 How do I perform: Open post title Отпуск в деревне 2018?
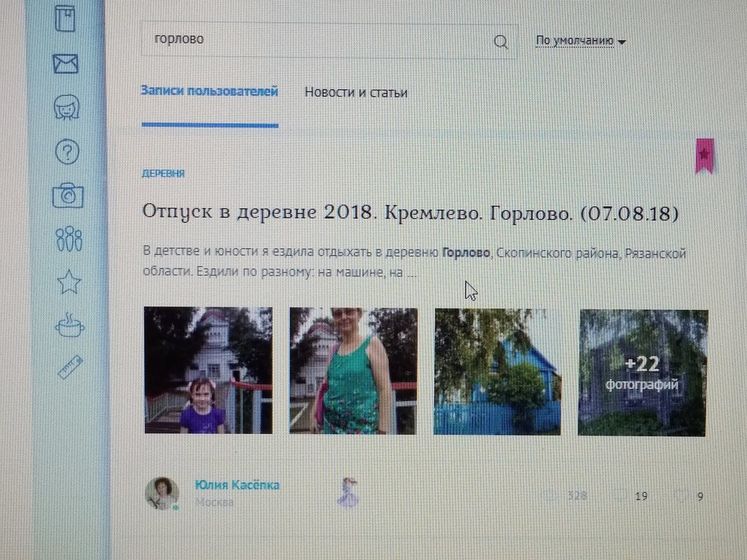410,213
